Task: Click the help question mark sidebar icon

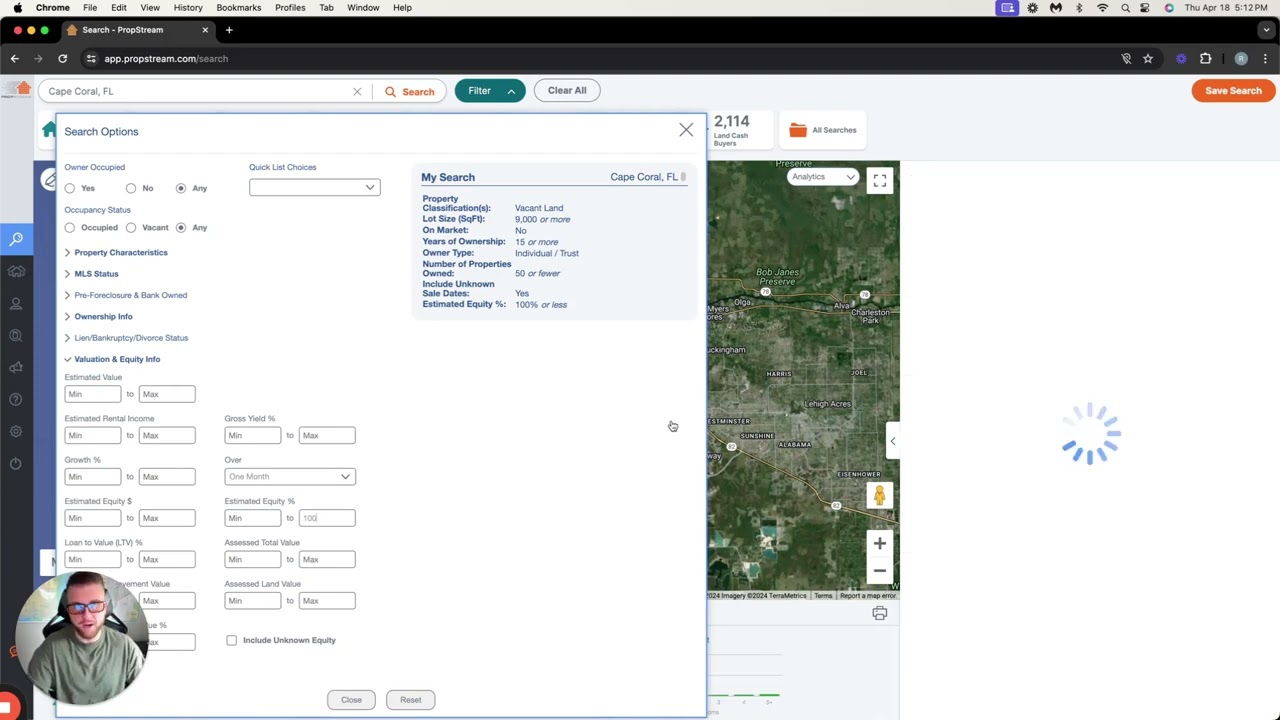Action: [16, 400]
